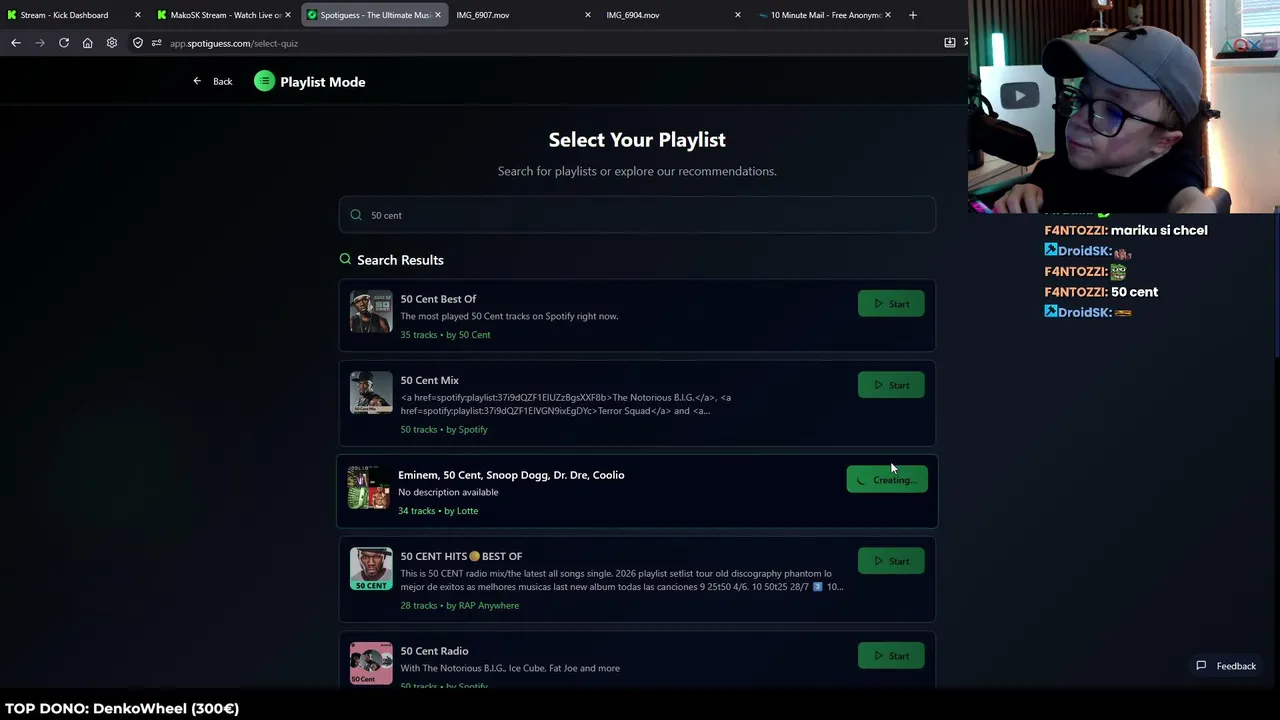Open the Feedback button

[x=1226, y=666]
